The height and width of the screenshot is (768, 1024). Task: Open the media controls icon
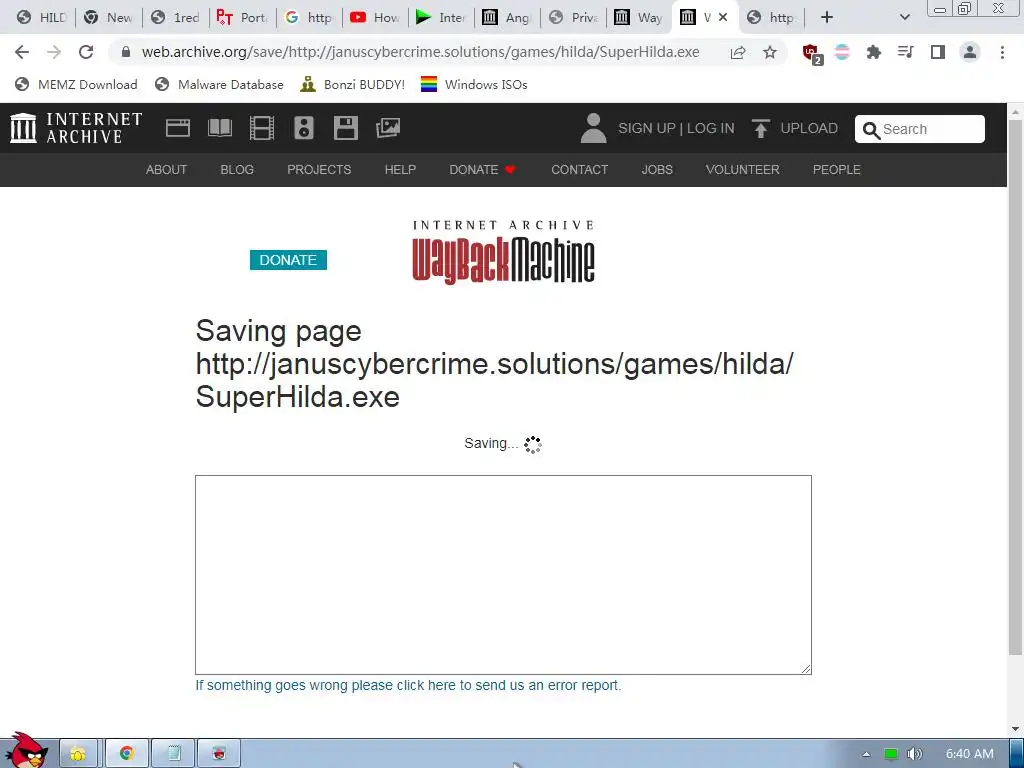pos(906,52)
